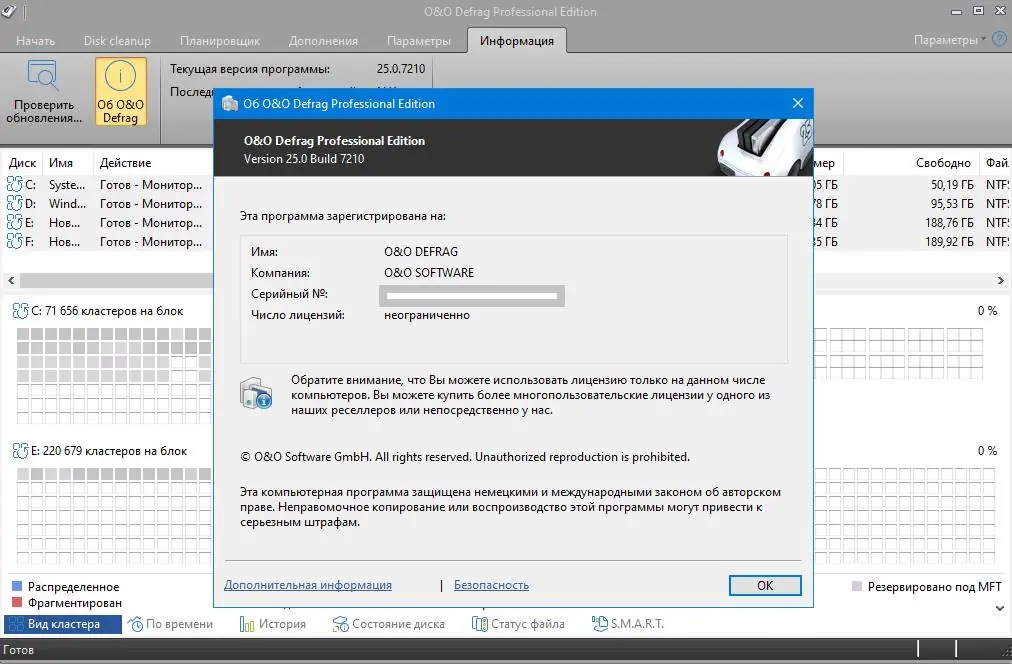Expand the Параметры dropdown at top right
Screen dimensions: 1012x664
(x=949, y=40)
